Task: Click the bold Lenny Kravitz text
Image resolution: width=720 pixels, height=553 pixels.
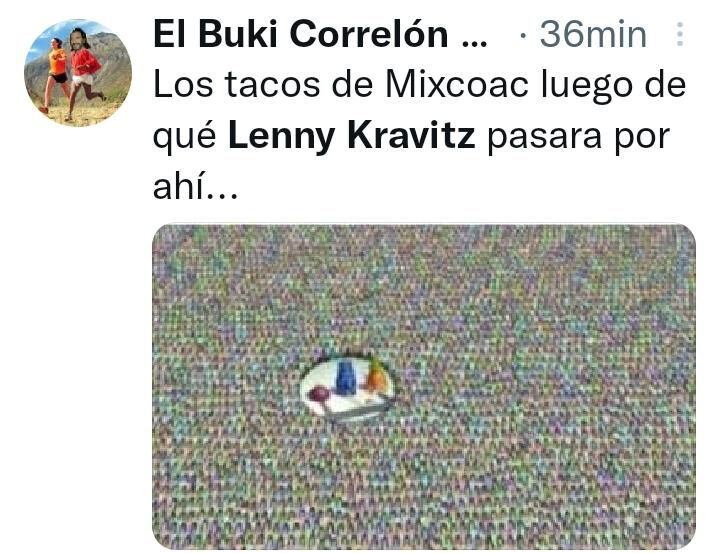Action: tap(352, 136)
